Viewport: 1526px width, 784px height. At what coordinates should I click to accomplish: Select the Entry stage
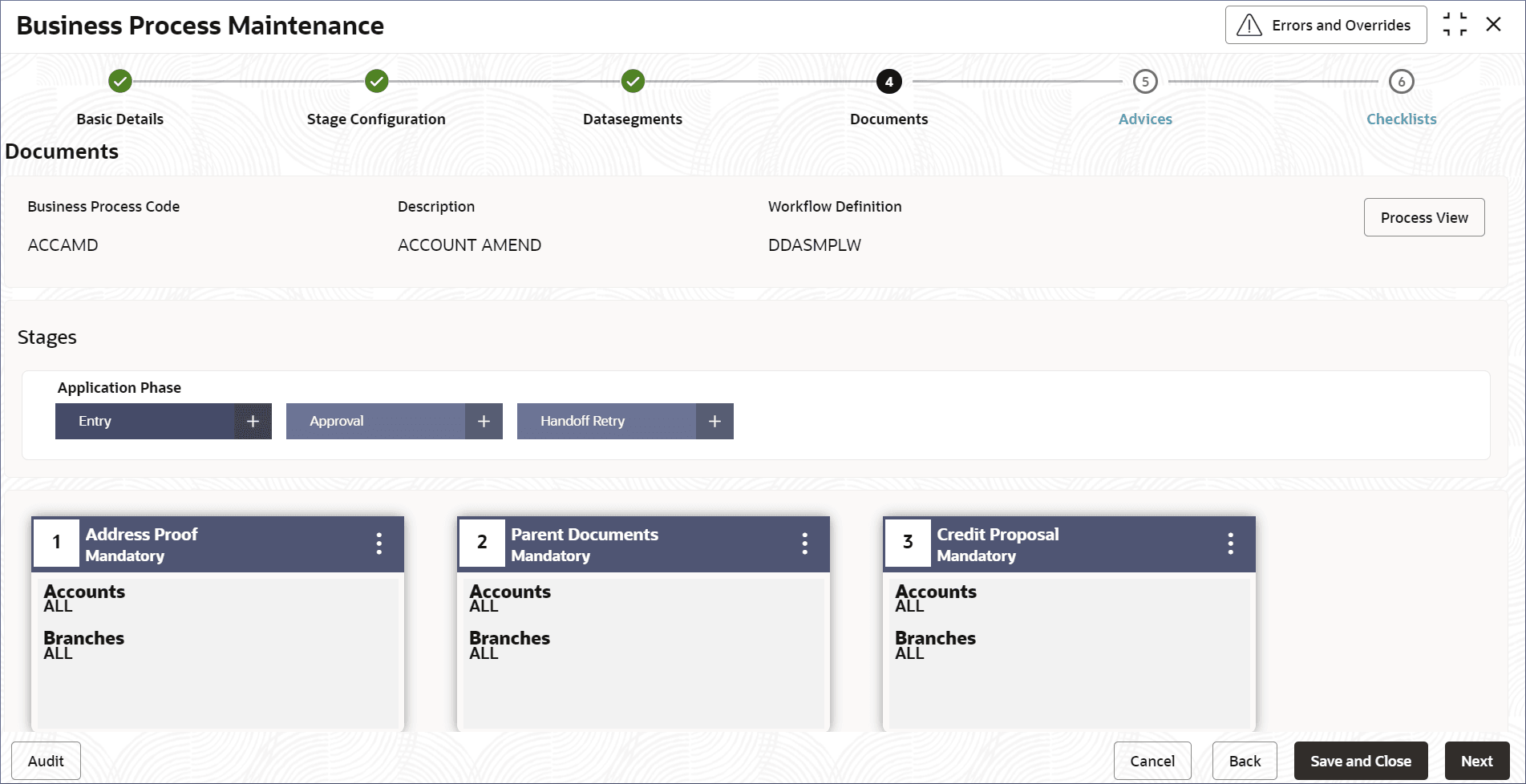pos(144,422)
